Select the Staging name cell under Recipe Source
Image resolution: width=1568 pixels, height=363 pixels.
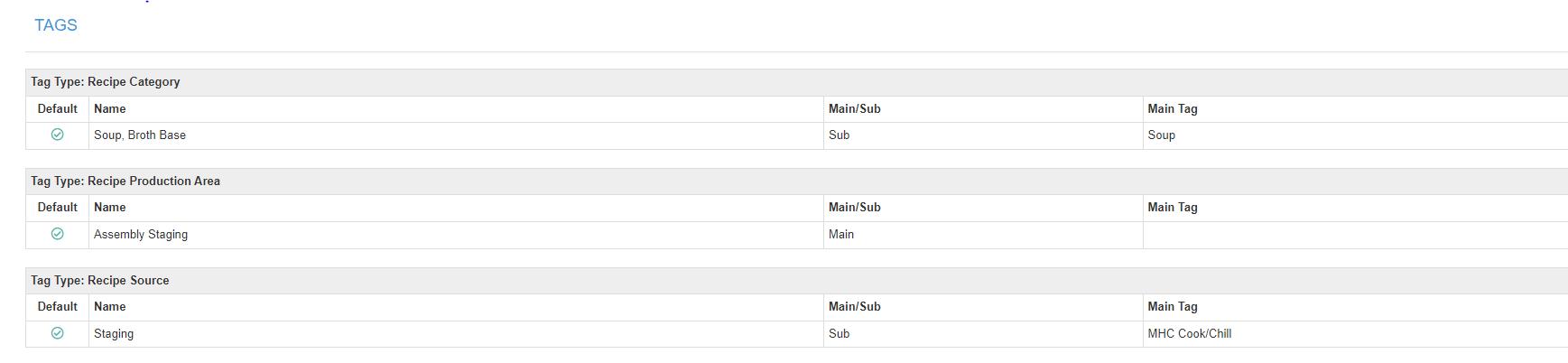pyautogui.click(x=456, y=334)
